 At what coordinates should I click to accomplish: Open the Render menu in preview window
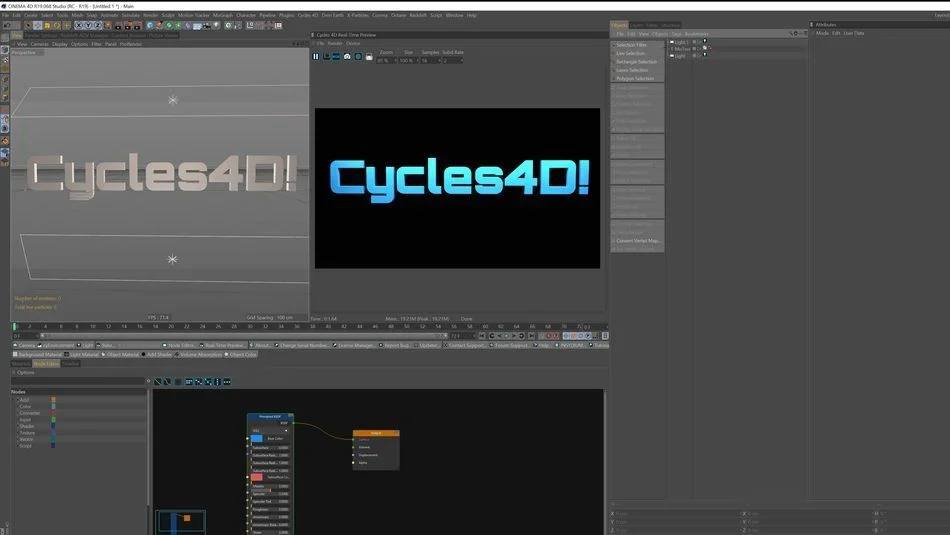[x=335, y=44]
